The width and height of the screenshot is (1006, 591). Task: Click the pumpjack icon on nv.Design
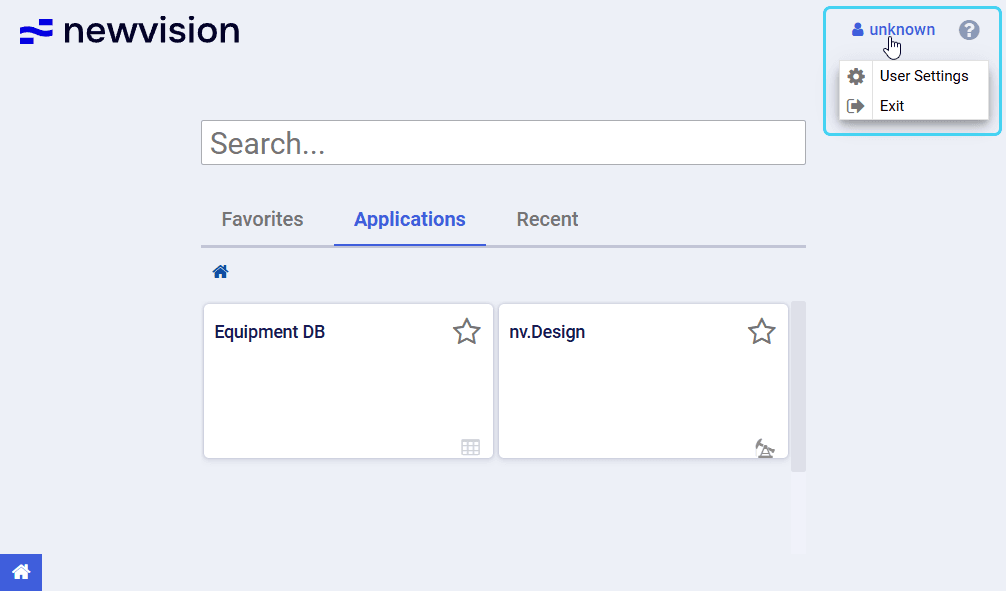coord(765,447)
